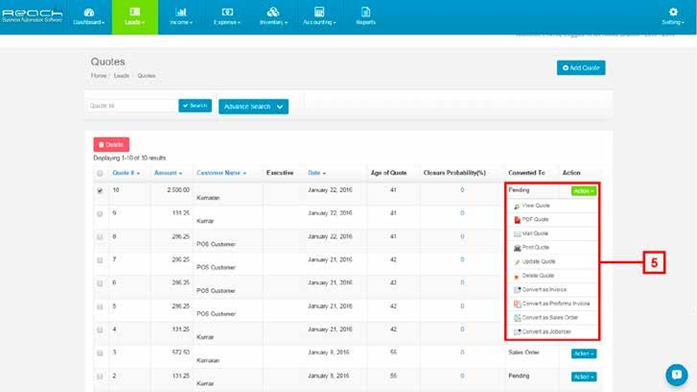Viewport: 697px width, 392px height.
Task: Open the Setting gear icon
Action: coord(673,17)
